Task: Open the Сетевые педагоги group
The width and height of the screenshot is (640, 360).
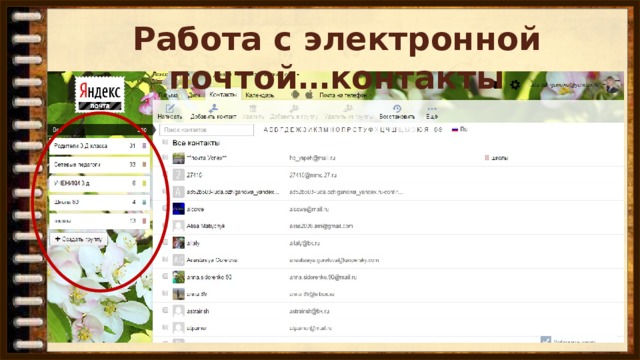Action: pos(99,164)
